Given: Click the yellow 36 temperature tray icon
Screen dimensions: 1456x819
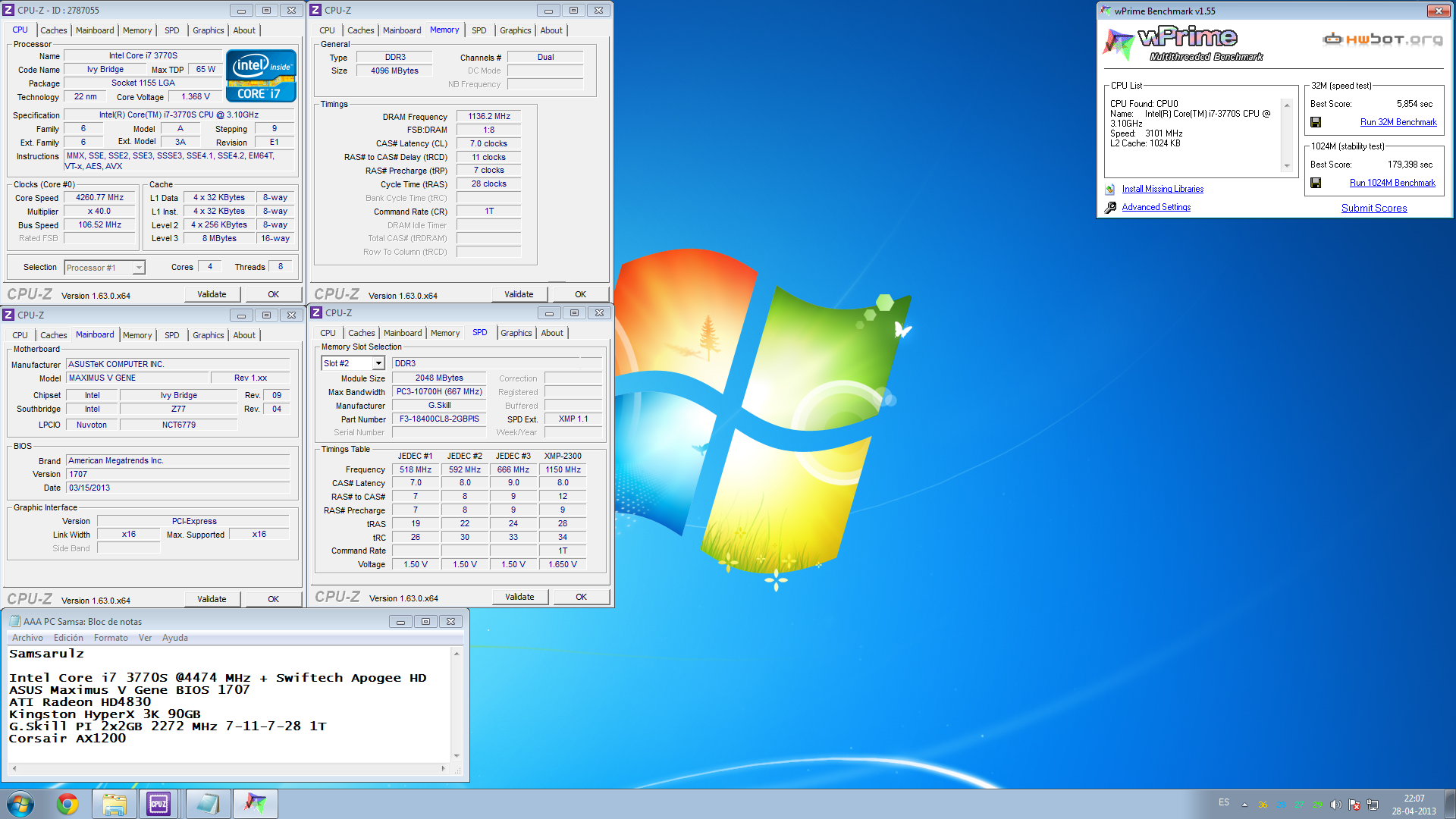Looking at the screenshot, I should pyautogui.click(x=1263, y=805).
